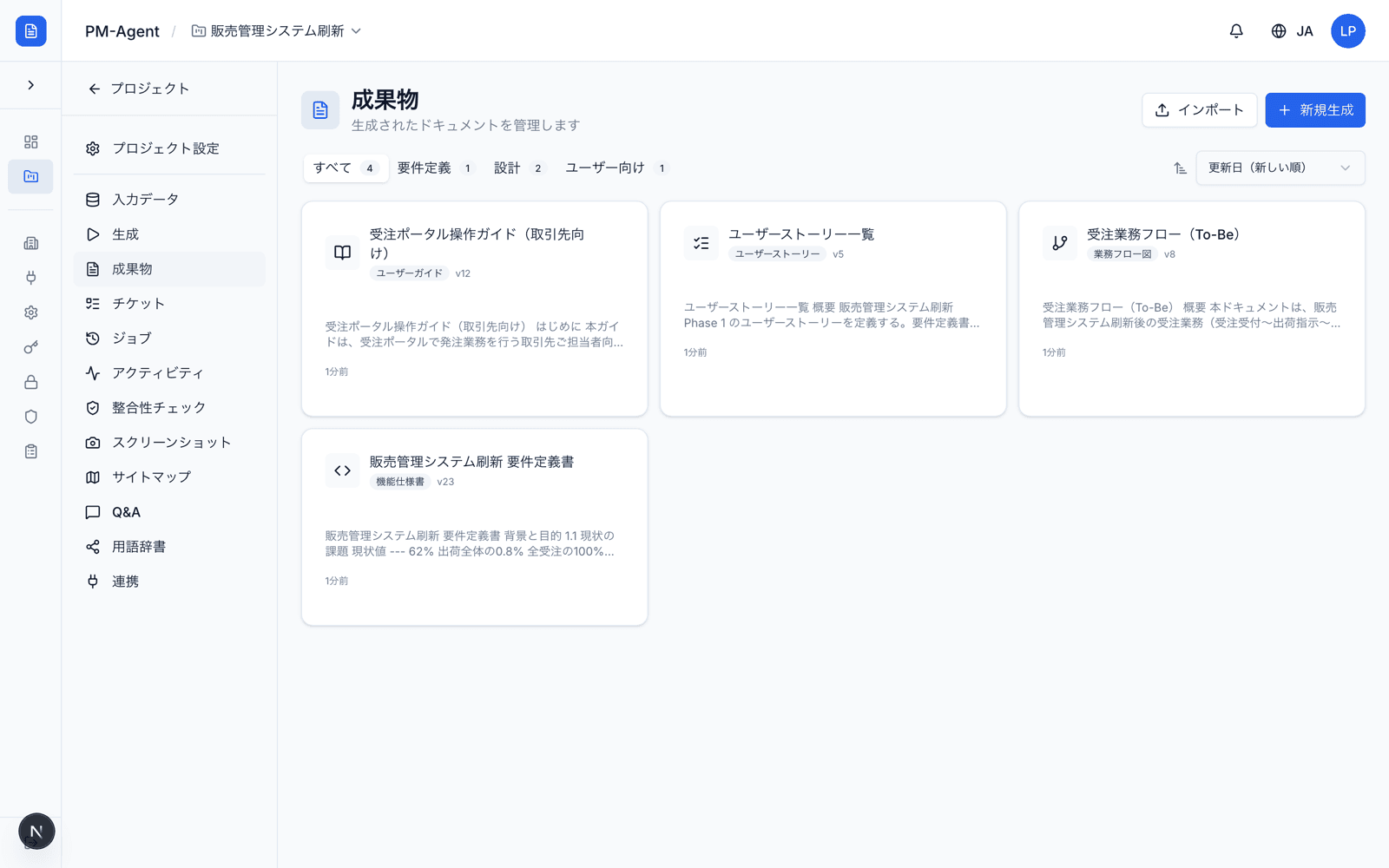Open ジョブ in sidebar
The width and height of the screenshot is (1389, 868).
(x=169, y=339)
